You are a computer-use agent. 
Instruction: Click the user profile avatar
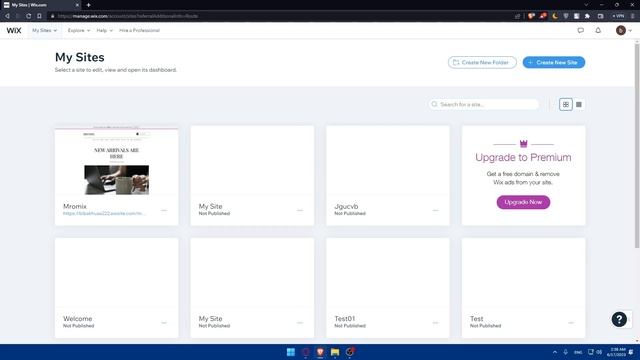point(621,31)
